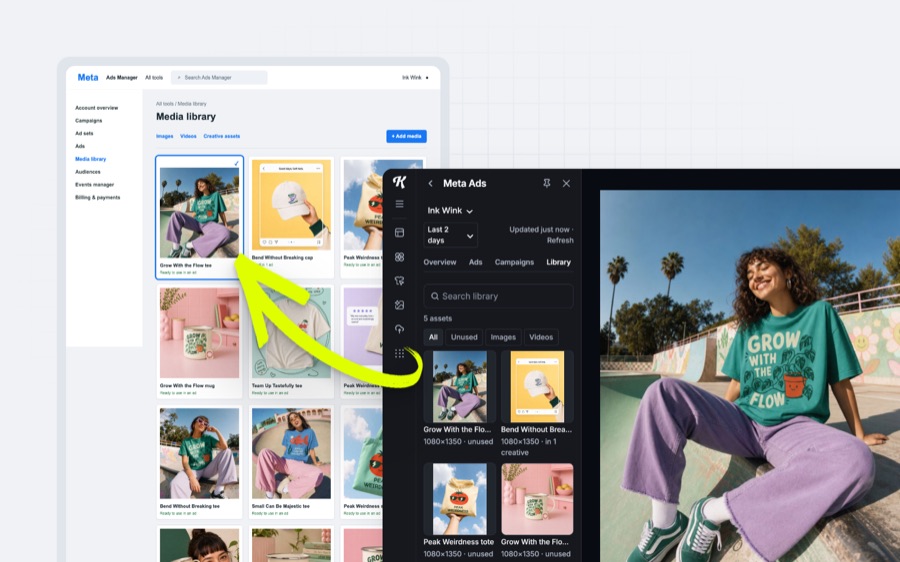Screen dimensions: 900x562
Task: Click the 5 assets count text
Action: pos(438,319)
